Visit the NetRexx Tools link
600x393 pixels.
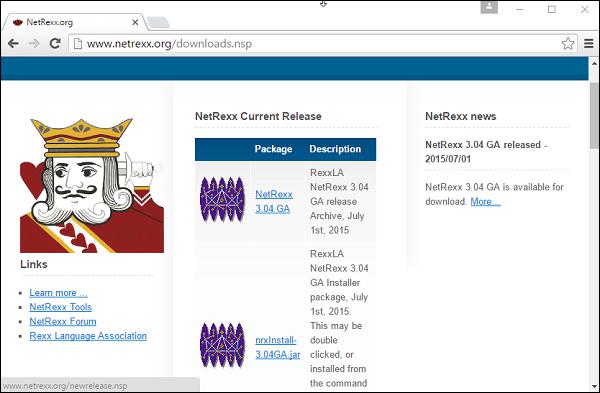coord(60,307)
